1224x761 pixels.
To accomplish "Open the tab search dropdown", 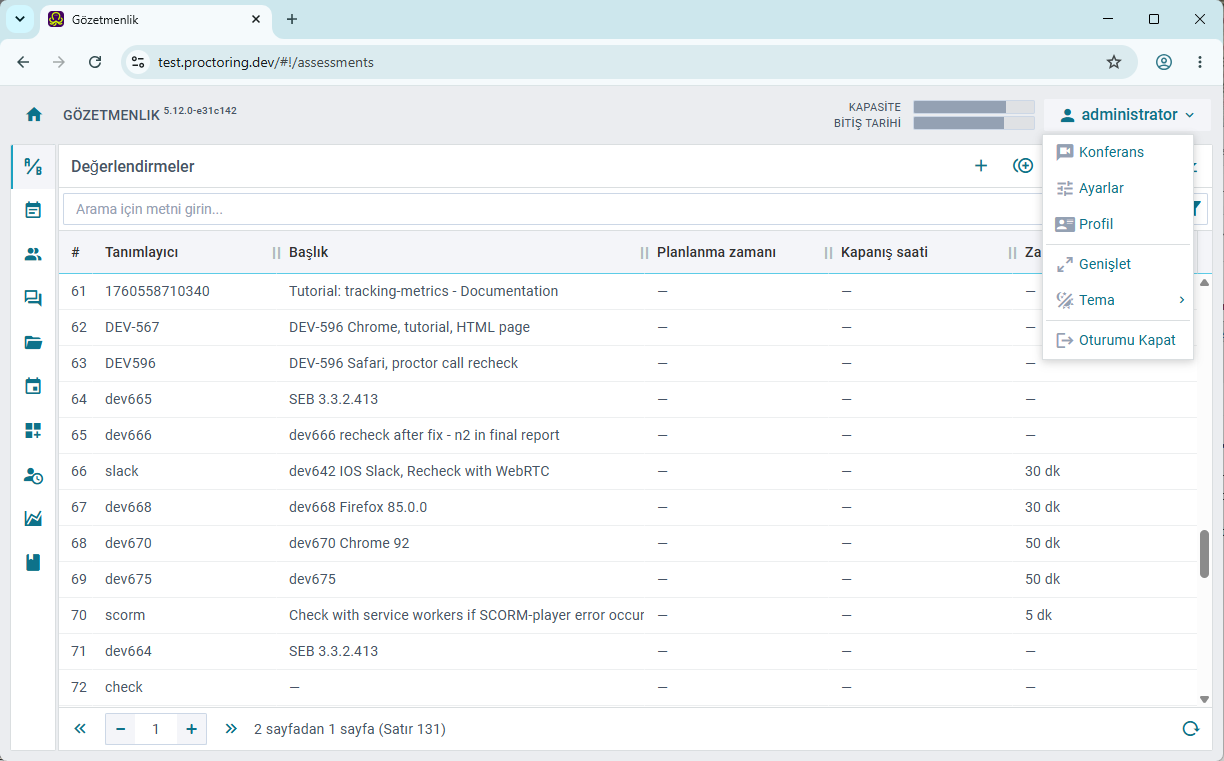I will 19,19.
